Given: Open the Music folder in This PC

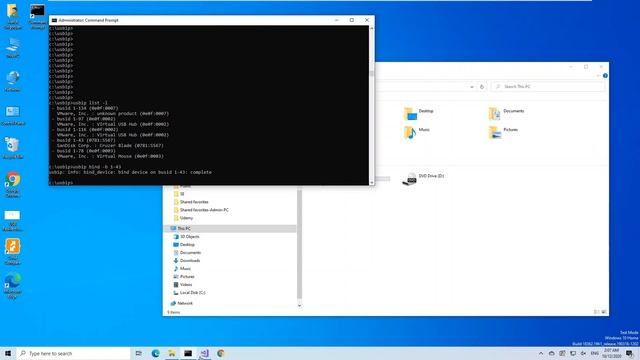Looking at the screenshot, I should (x=416, y=132).
